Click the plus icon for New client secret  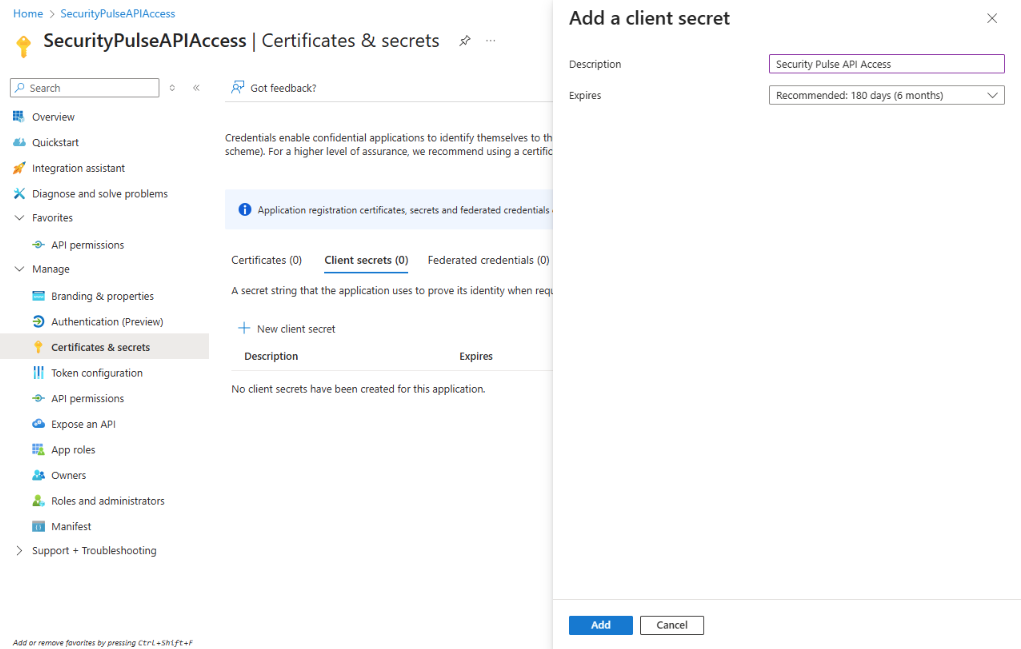point(244,328)
